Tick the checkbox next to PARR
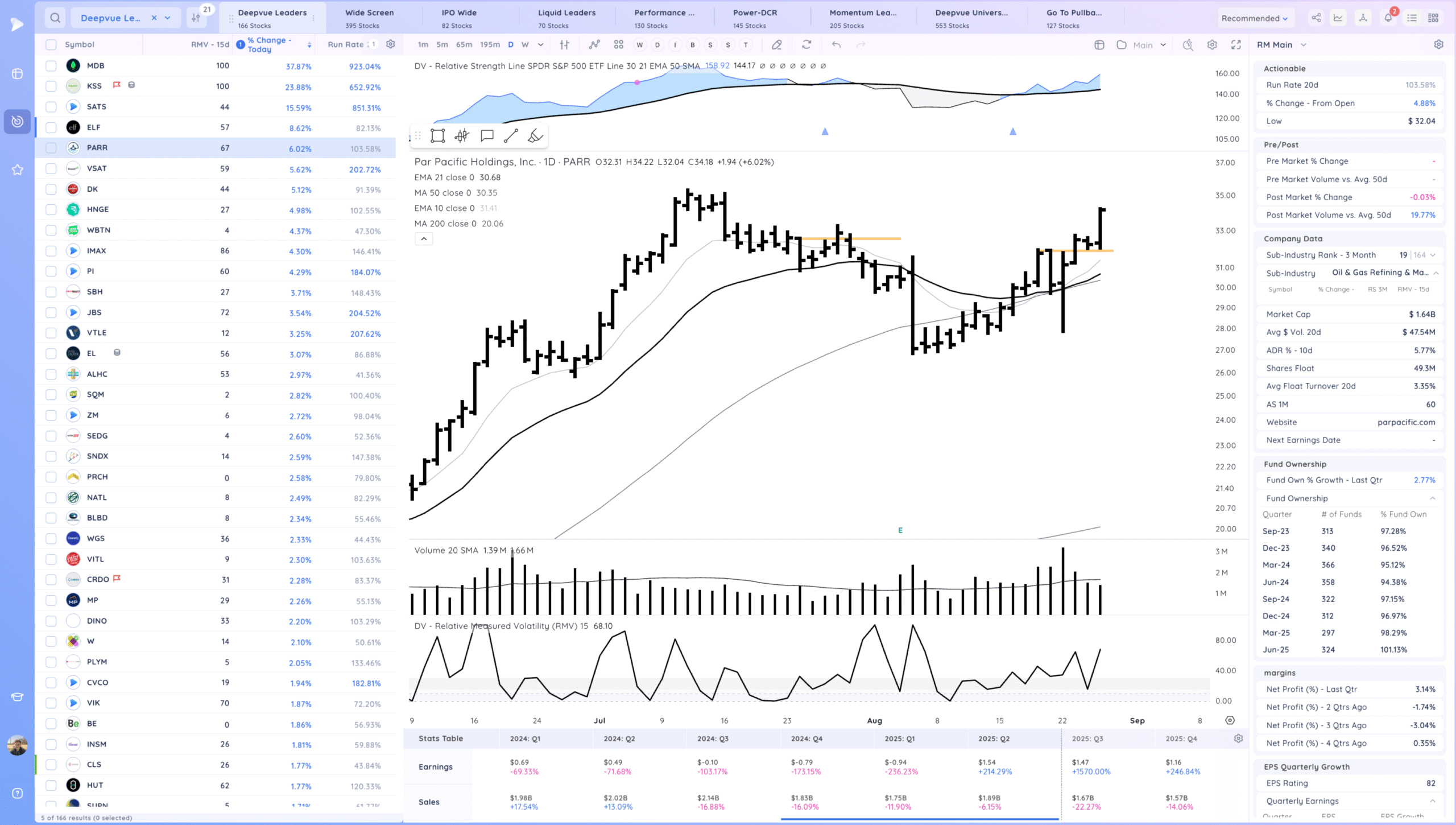The height and width of the screenshot is (825, 1456). point(51,148)
